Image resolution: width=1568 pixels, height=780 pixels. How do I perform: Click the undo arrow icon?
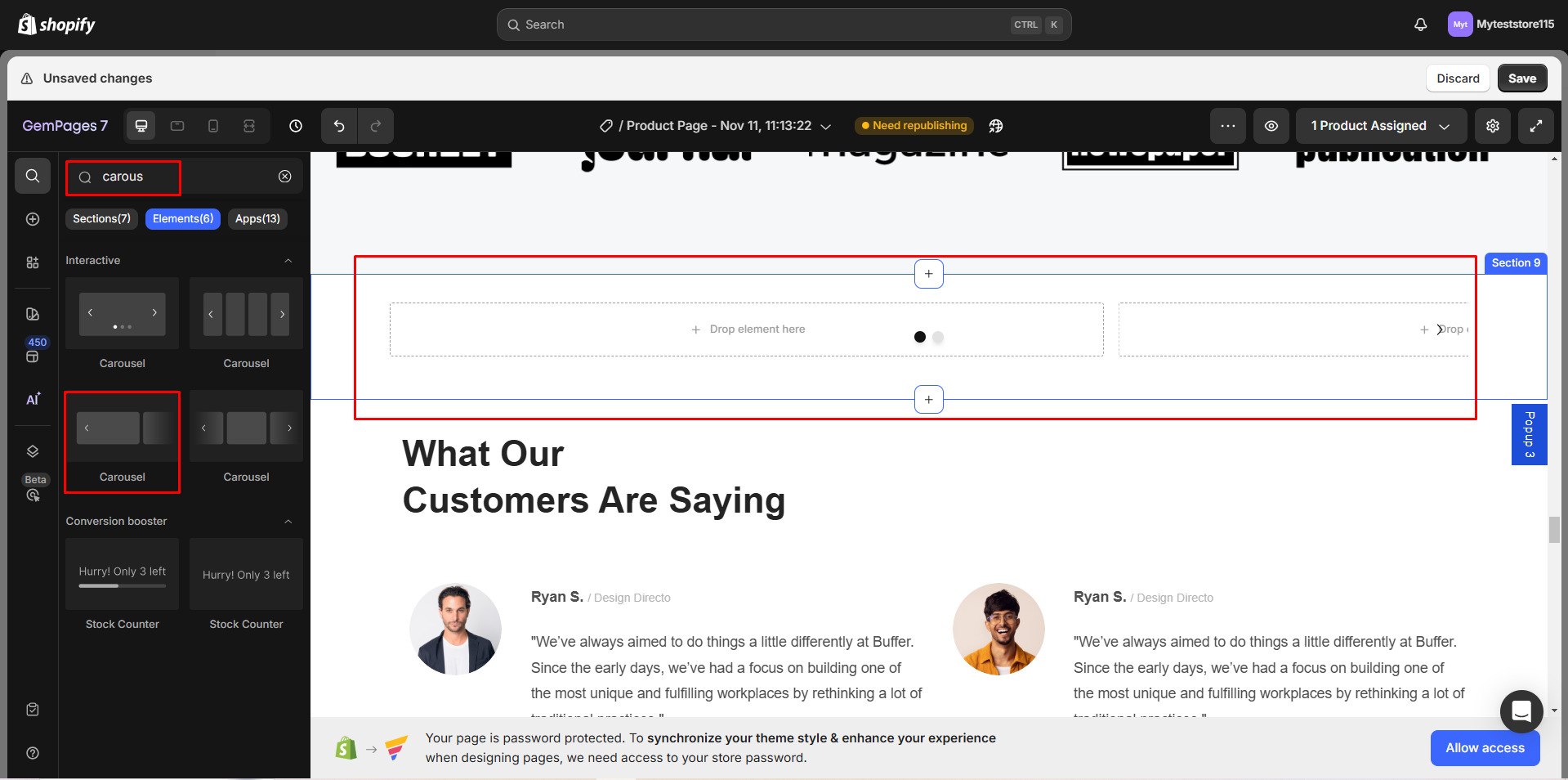tap(338, 126)
